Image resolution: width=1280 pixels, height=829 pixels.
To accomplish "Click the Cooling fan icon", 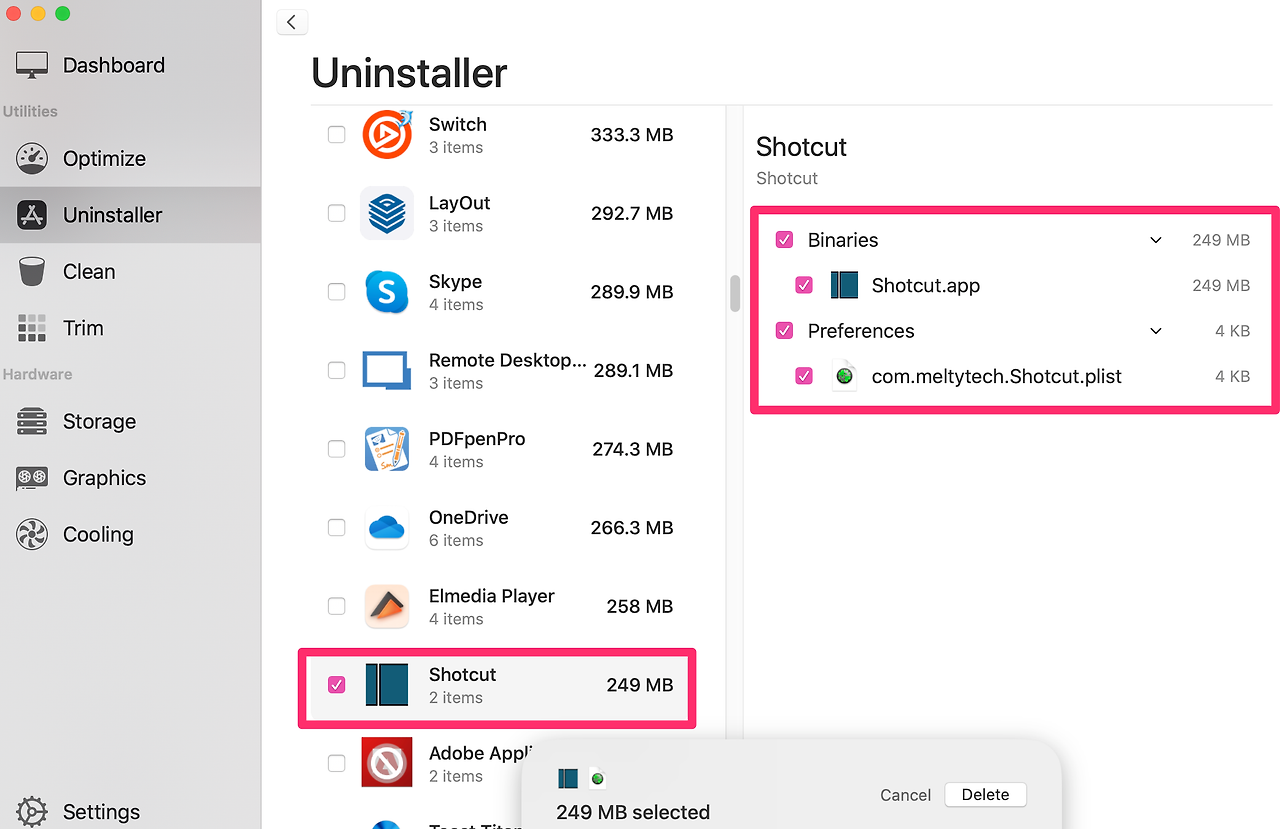I will click(32, 534).
